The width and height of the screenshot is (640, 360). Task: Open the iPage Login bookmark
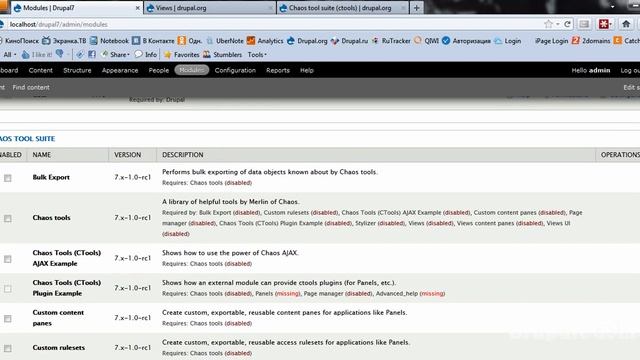[551, 41]
